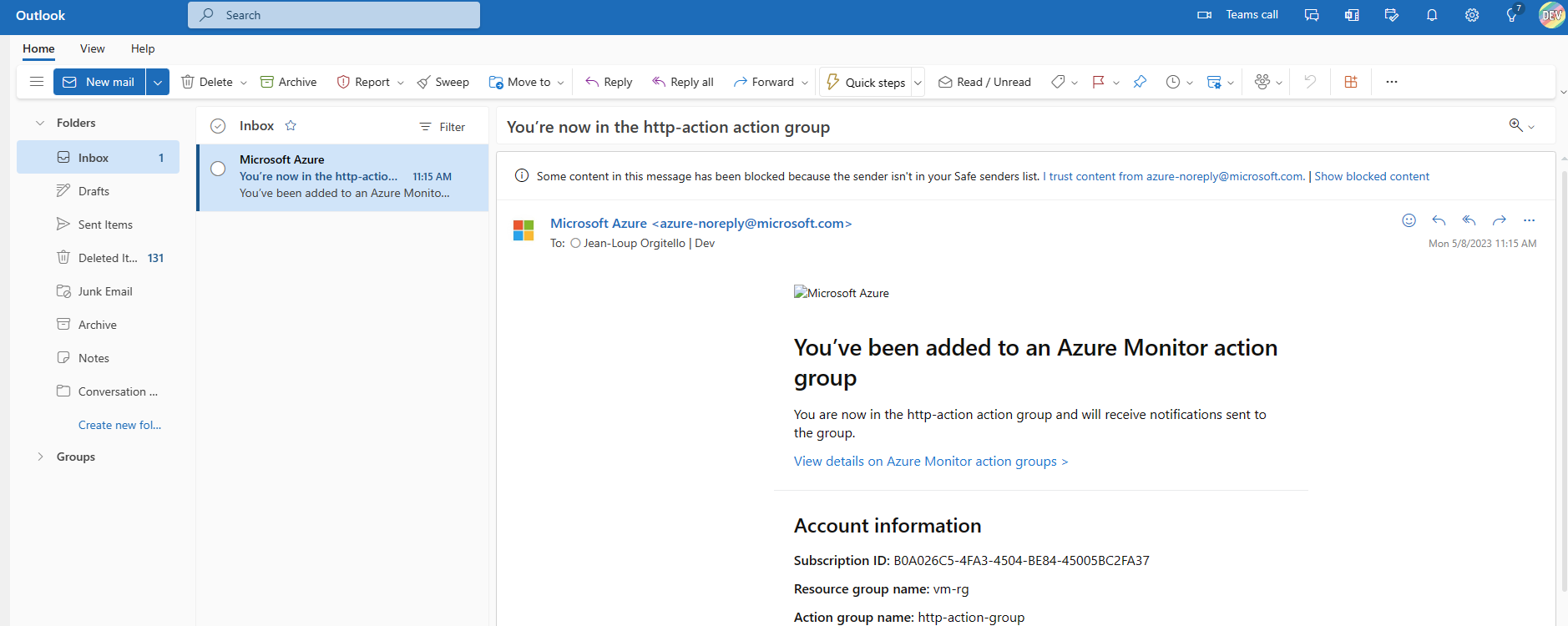Viewport: 1568px width, 626px height.
Task: Click the Report shield button
Action: coord(363,82)
